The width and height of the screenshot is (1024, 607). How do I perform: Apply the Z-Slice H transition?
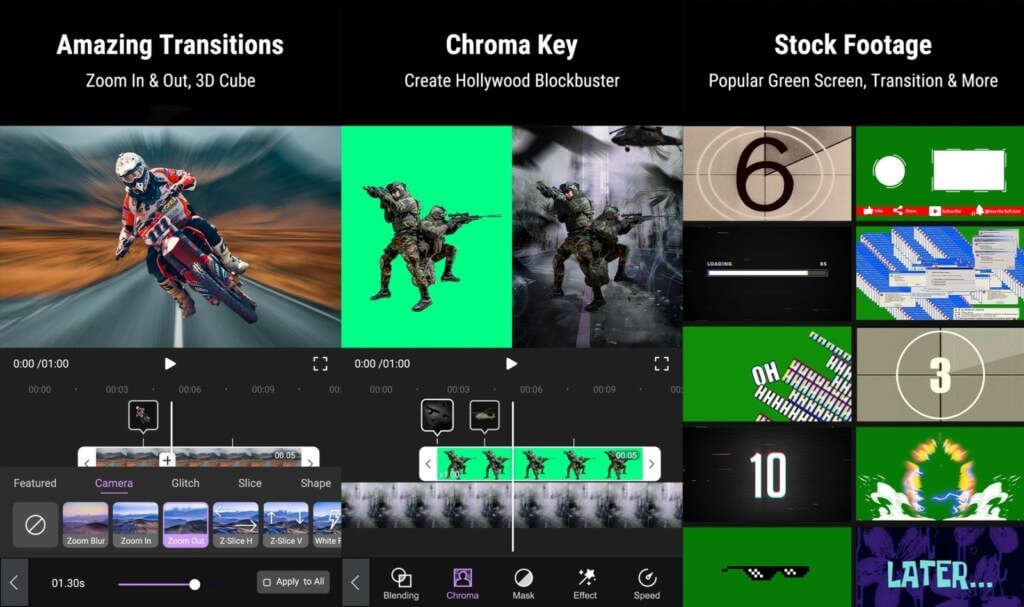[236, 524]
